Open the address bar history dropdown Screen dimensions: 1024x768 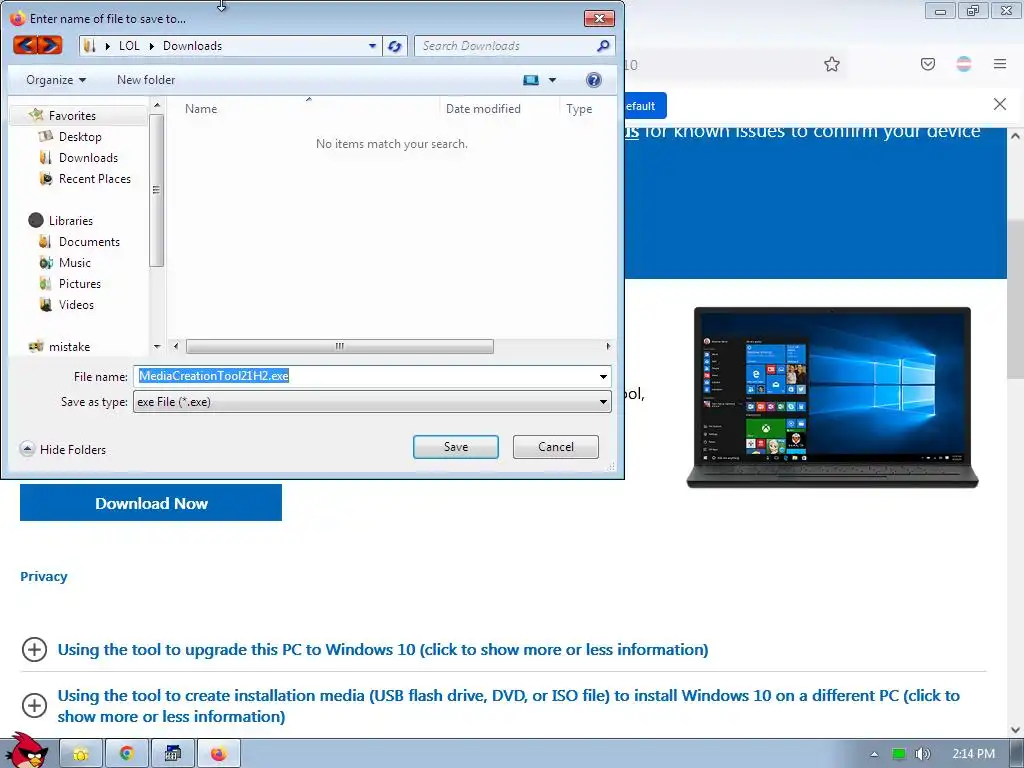click(372, 46)
